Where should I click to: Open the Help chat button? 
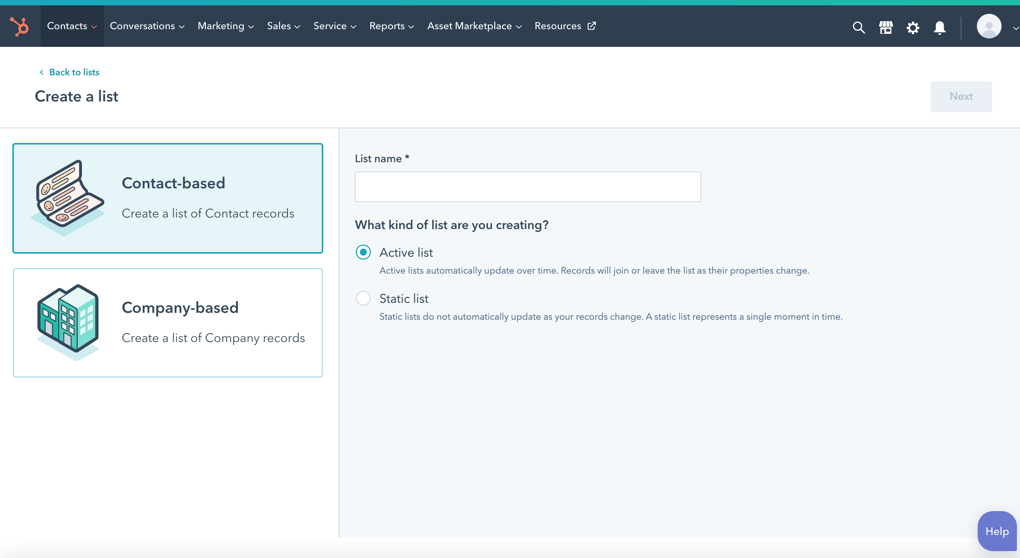pyautogui.click(x=996, y=531)
